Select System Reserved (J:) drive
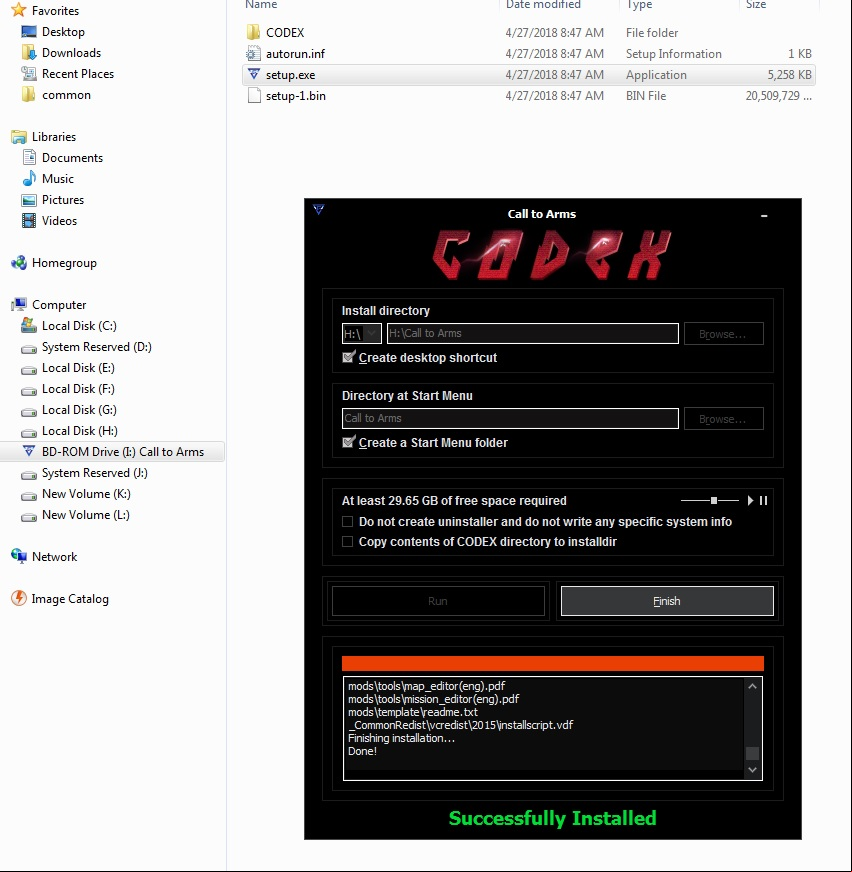The image size is (852, 872). coord(84,473)
